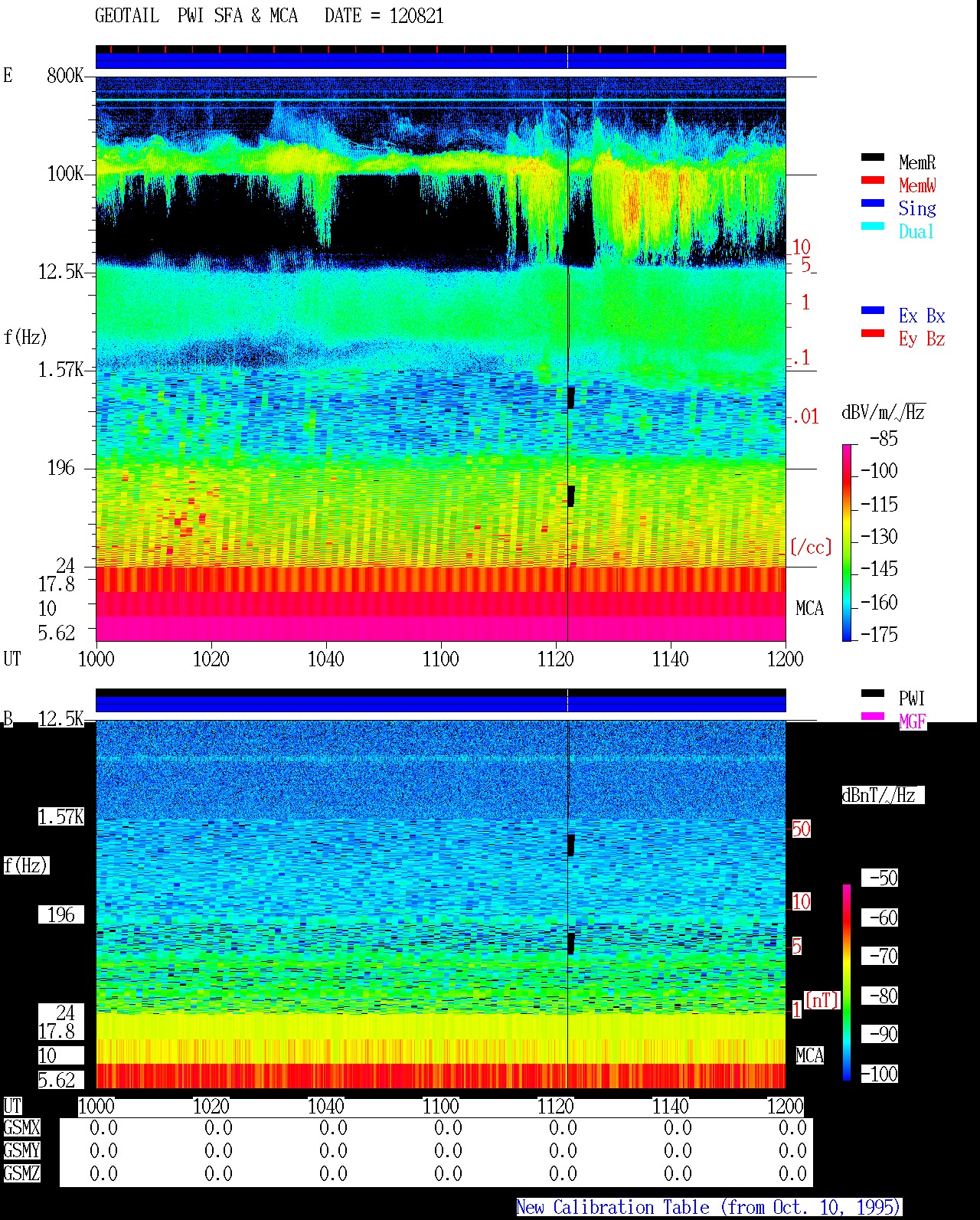Click the 12.5K frequency label on E panel
Screen dimensions: 980x1220
(x=61, y=271)
